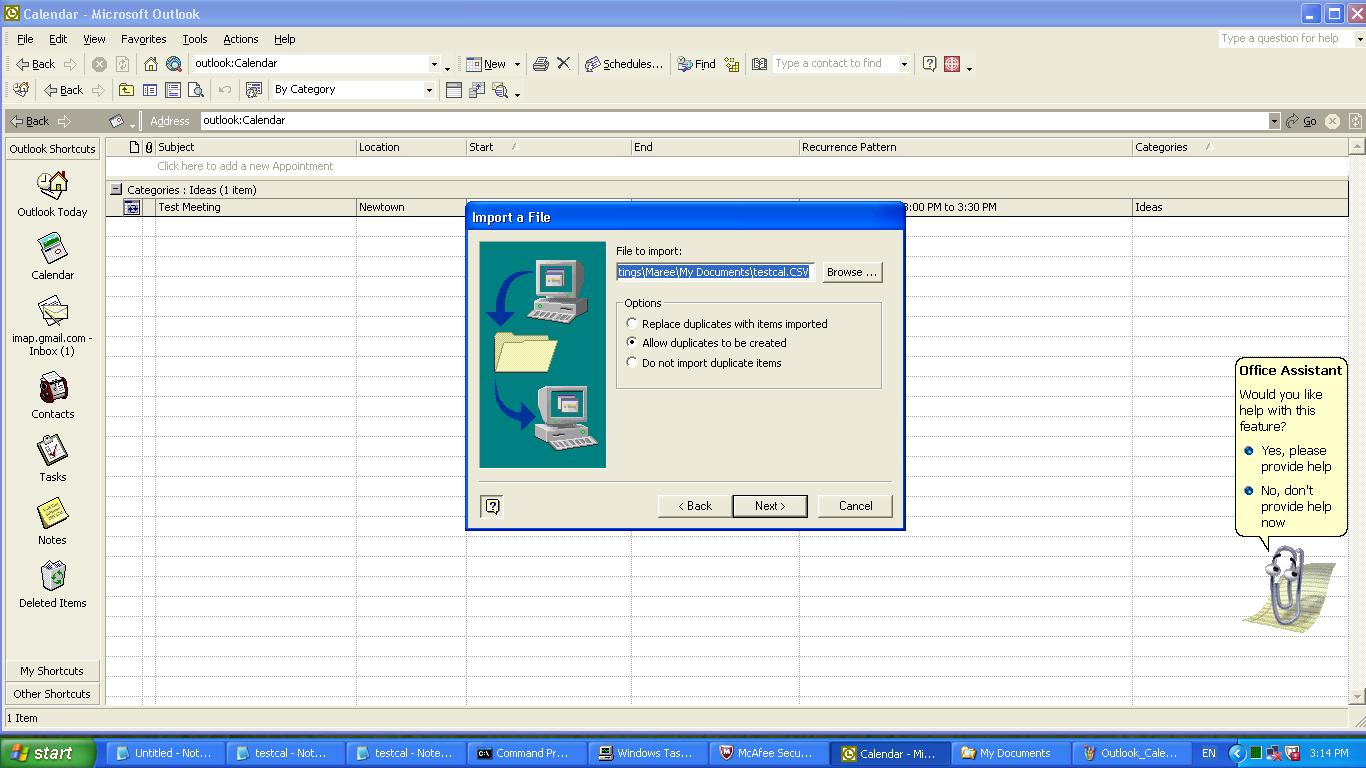Collapse the Categories: Ideas group

click(116, 190)
